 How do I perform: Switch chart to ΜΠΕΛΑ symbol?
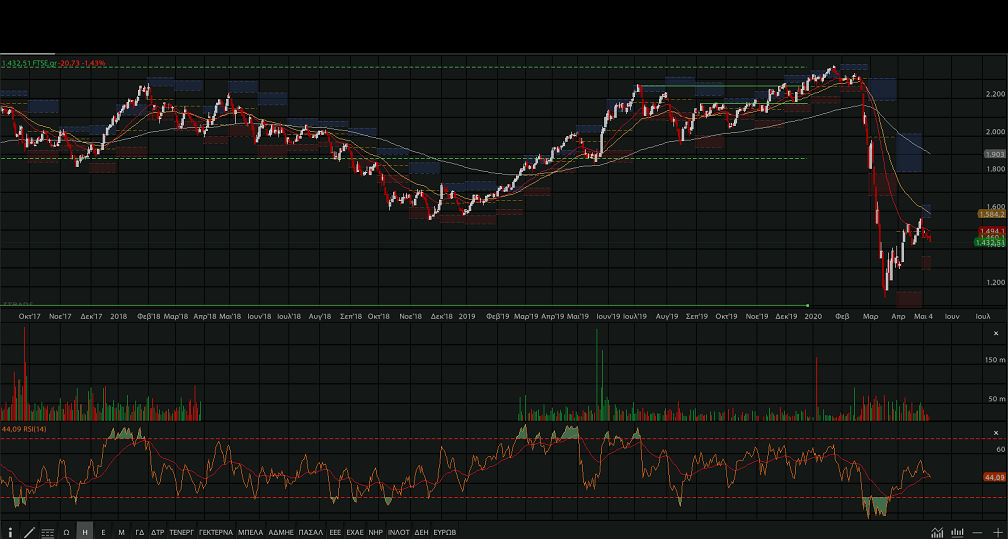tap(250, 532)
